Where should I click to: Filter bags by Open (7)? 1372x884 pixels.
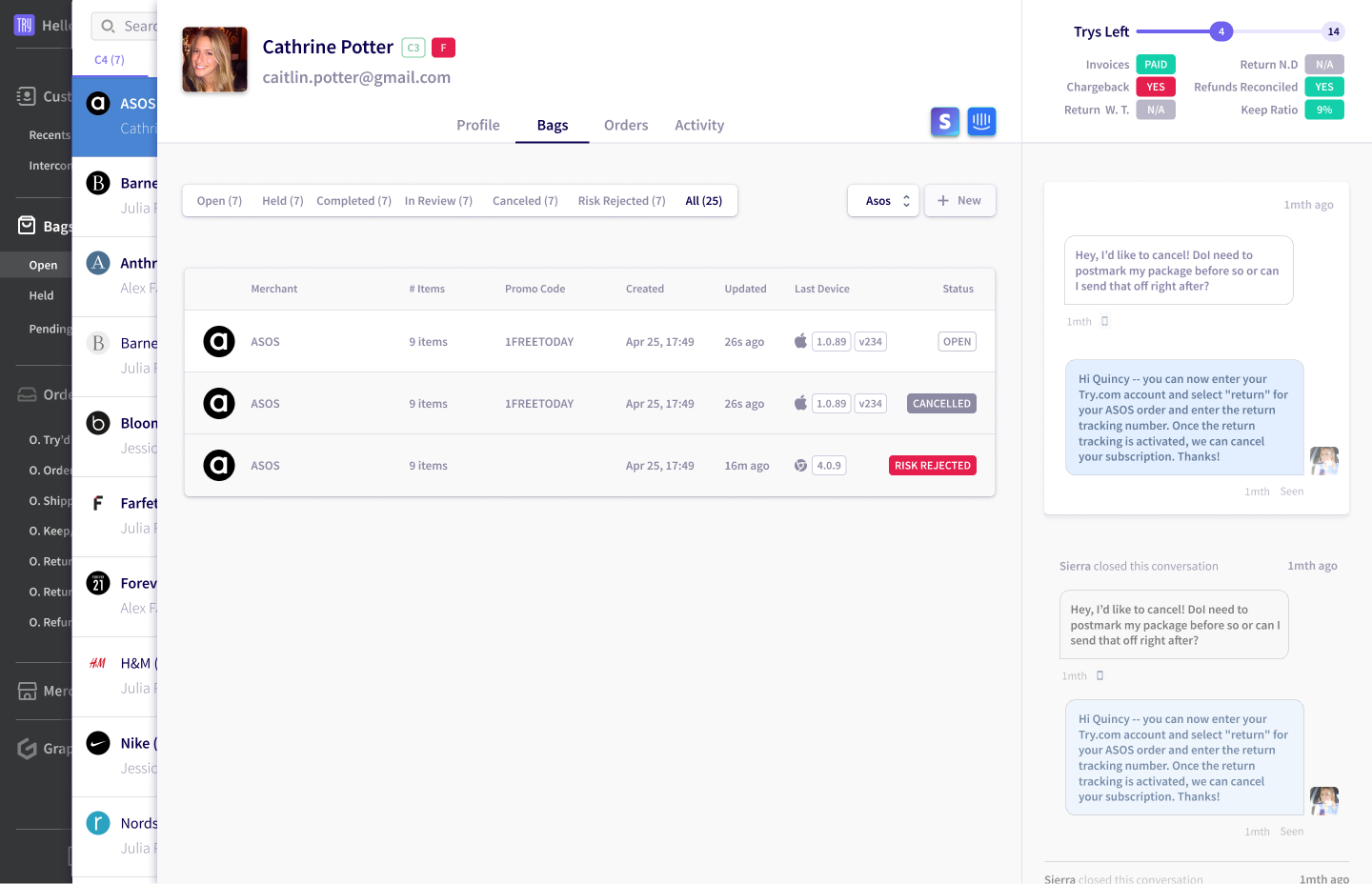pos(219,201)
